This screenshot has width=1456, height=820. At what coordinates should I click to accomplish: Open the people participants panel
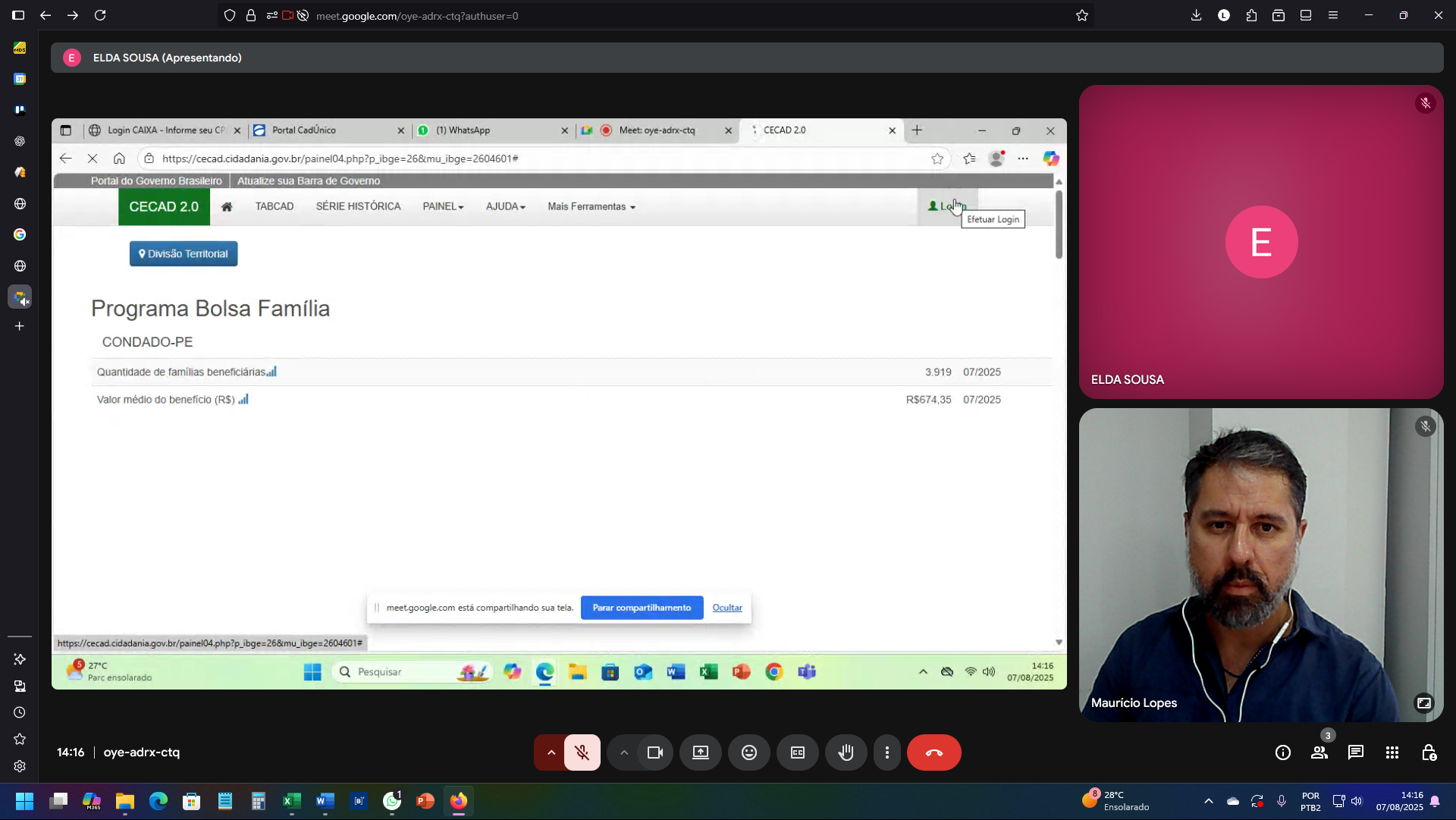click(1319, 752)
